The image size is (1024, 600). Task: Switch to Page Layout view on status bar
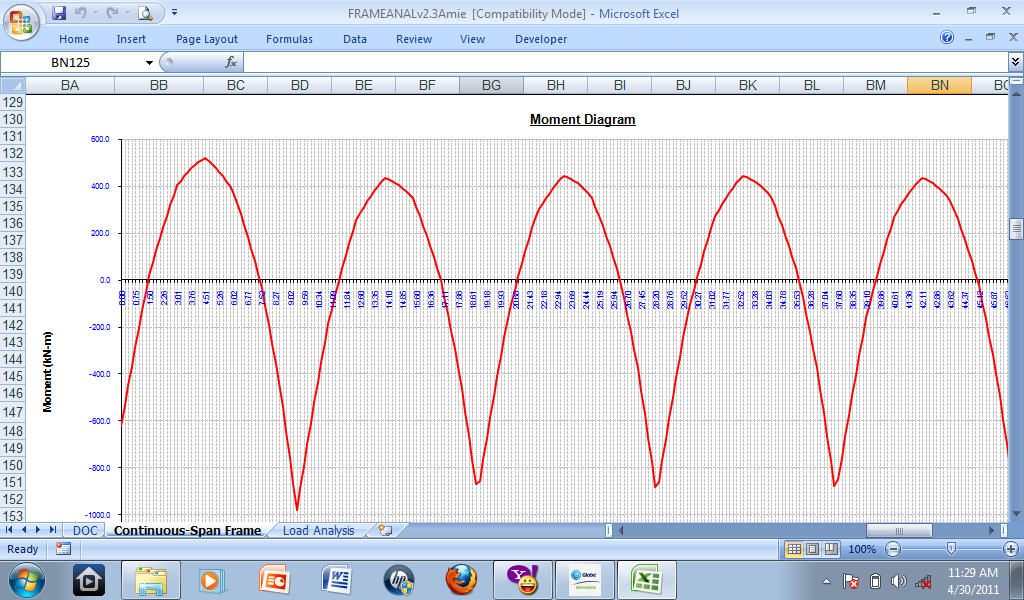811,548
